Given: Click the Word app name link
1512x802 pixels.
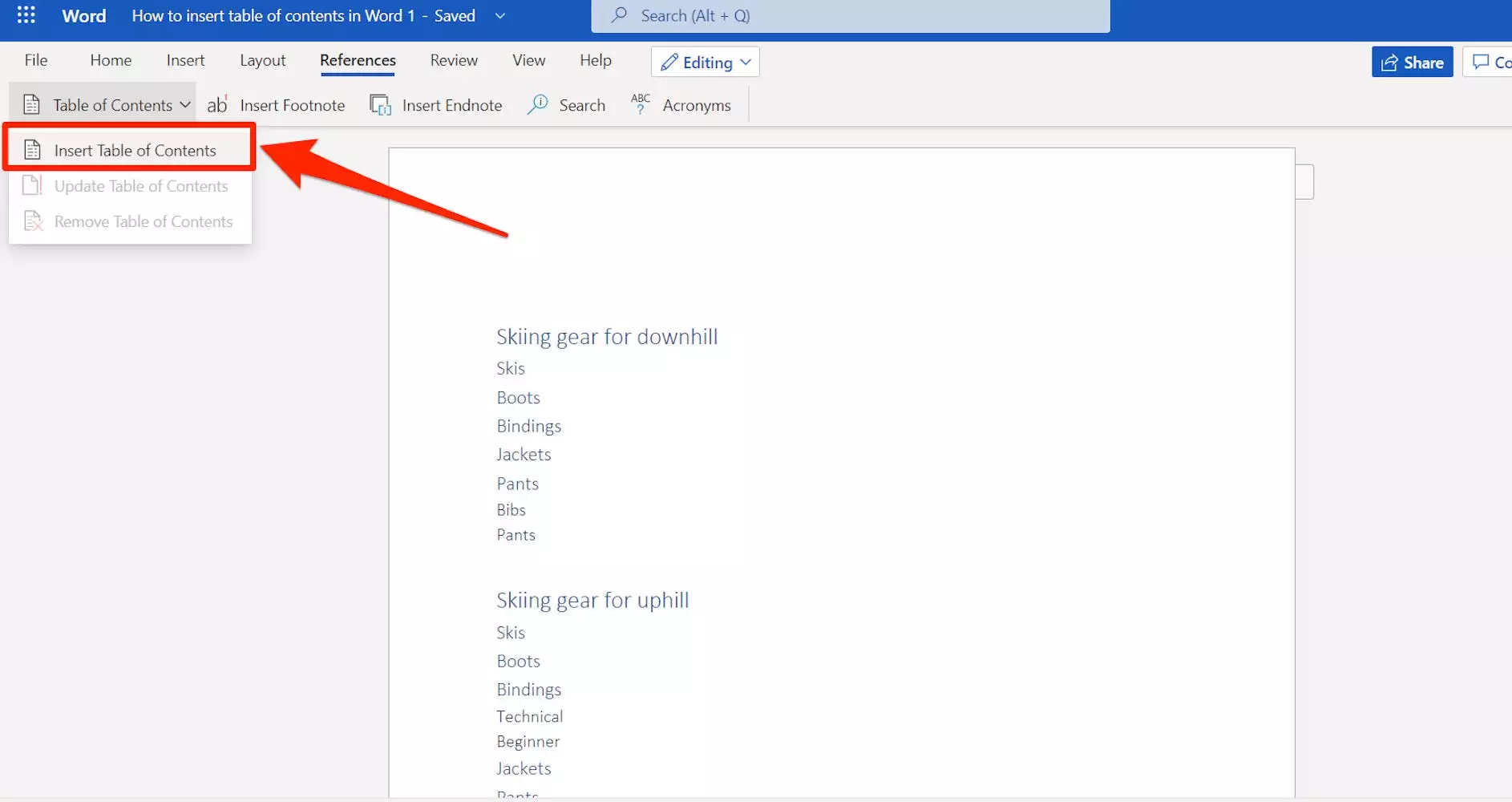Looking at the screenshot, I should 83,15.
